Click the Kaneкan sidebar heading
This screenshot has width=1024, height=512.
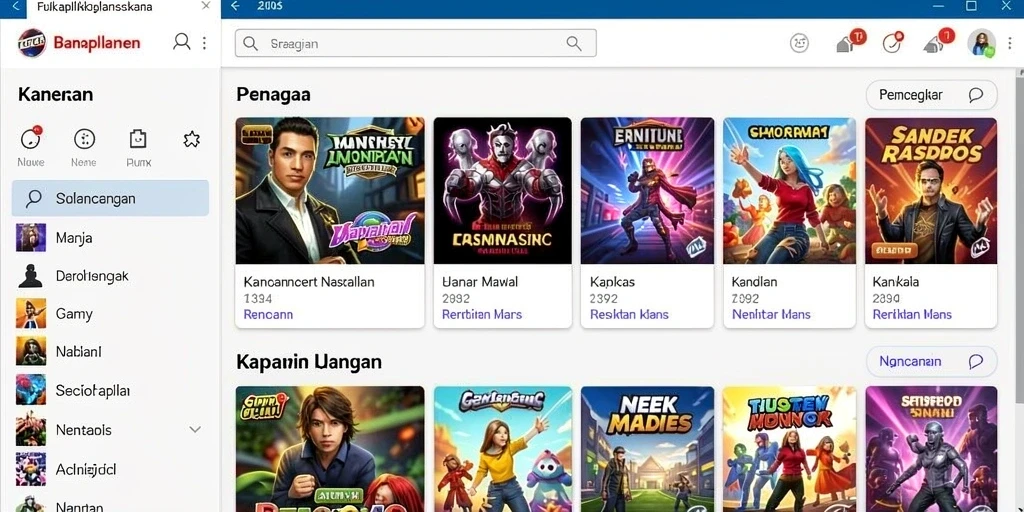(x=56, y=95)
